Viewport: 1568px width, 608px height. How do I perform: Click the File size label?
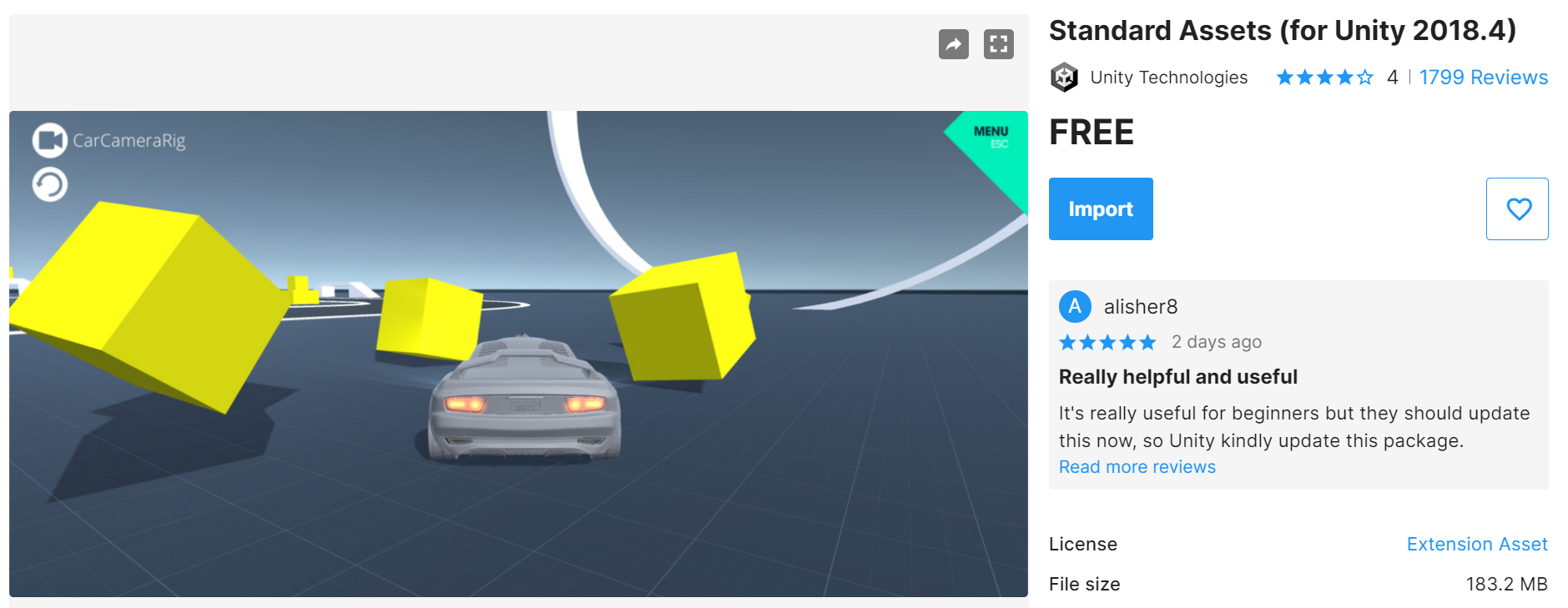point(1084,584)
